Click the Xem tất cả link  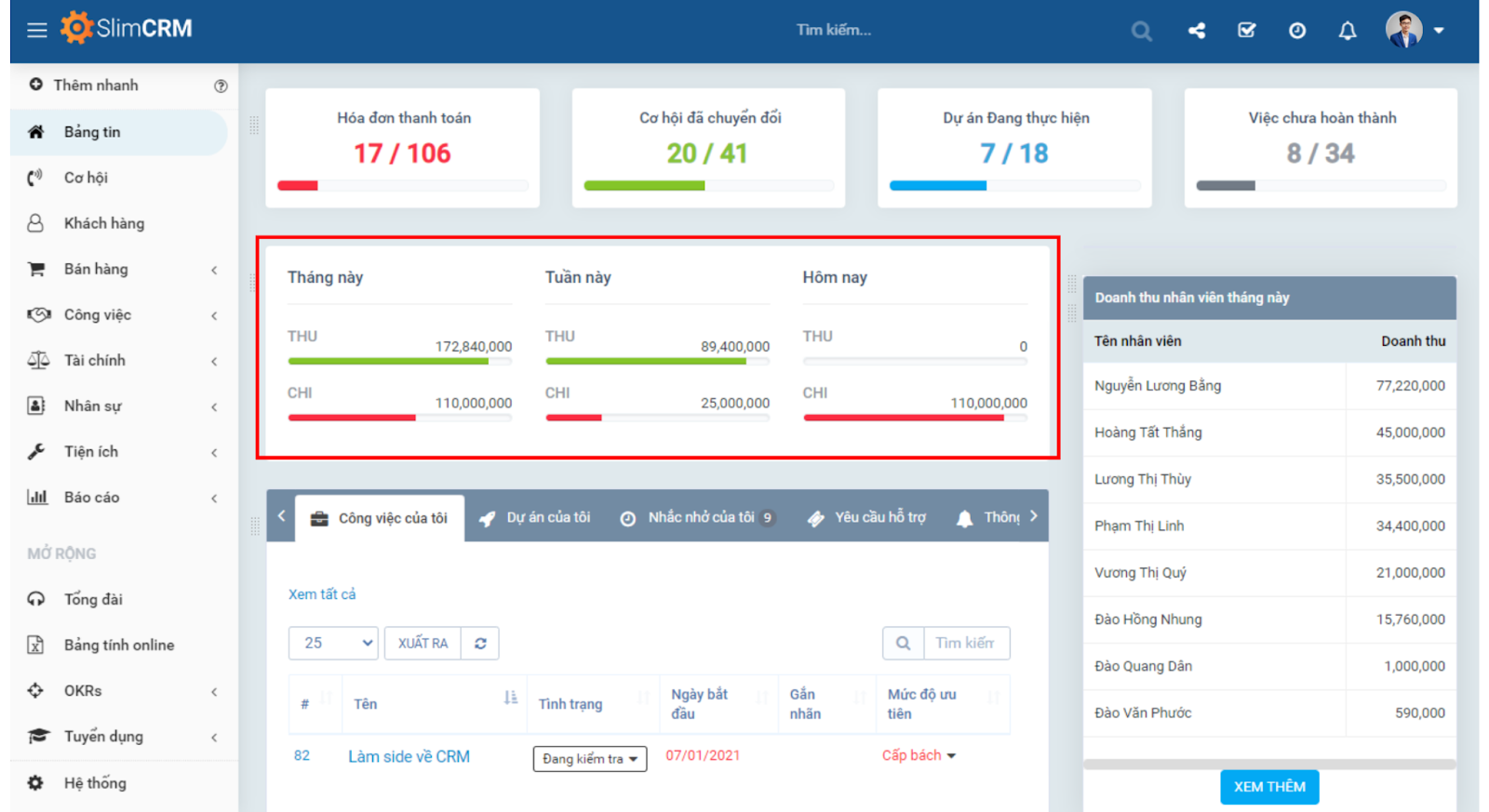pyautogui.click(x=322, y=594)
